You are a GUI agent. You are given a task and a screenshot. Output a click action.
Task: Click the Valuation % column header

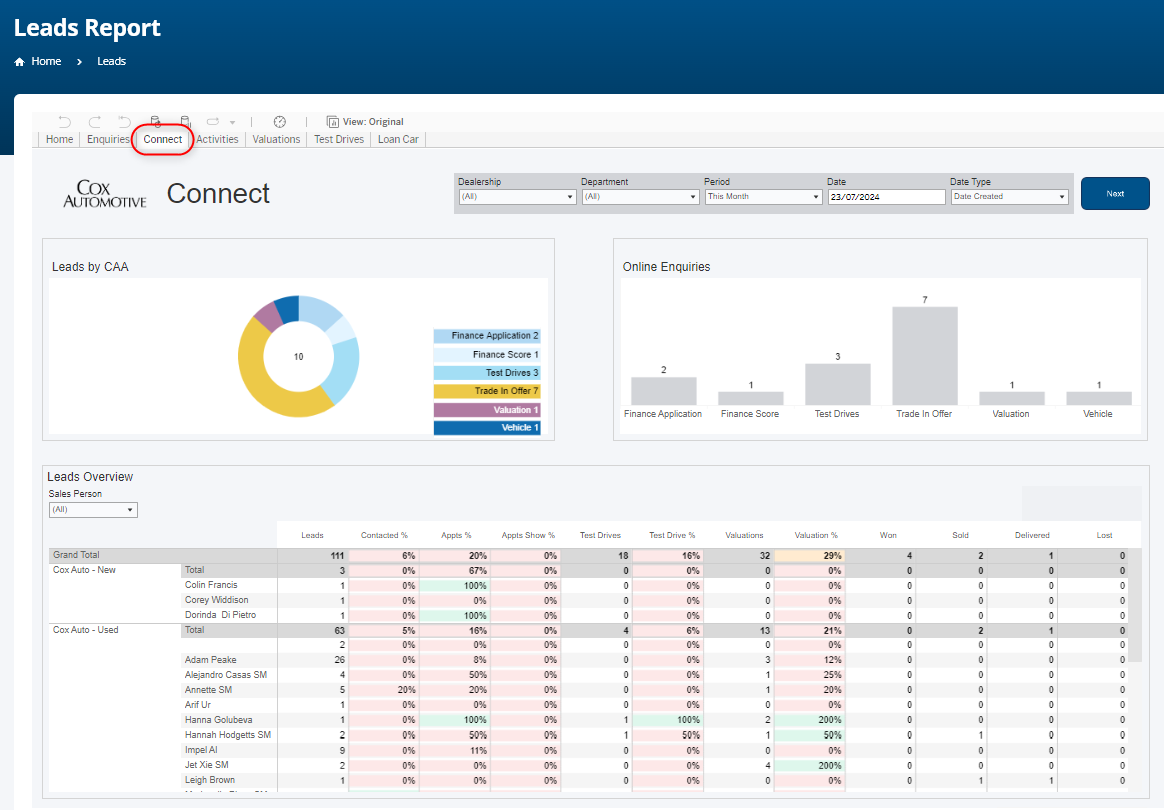816,535
